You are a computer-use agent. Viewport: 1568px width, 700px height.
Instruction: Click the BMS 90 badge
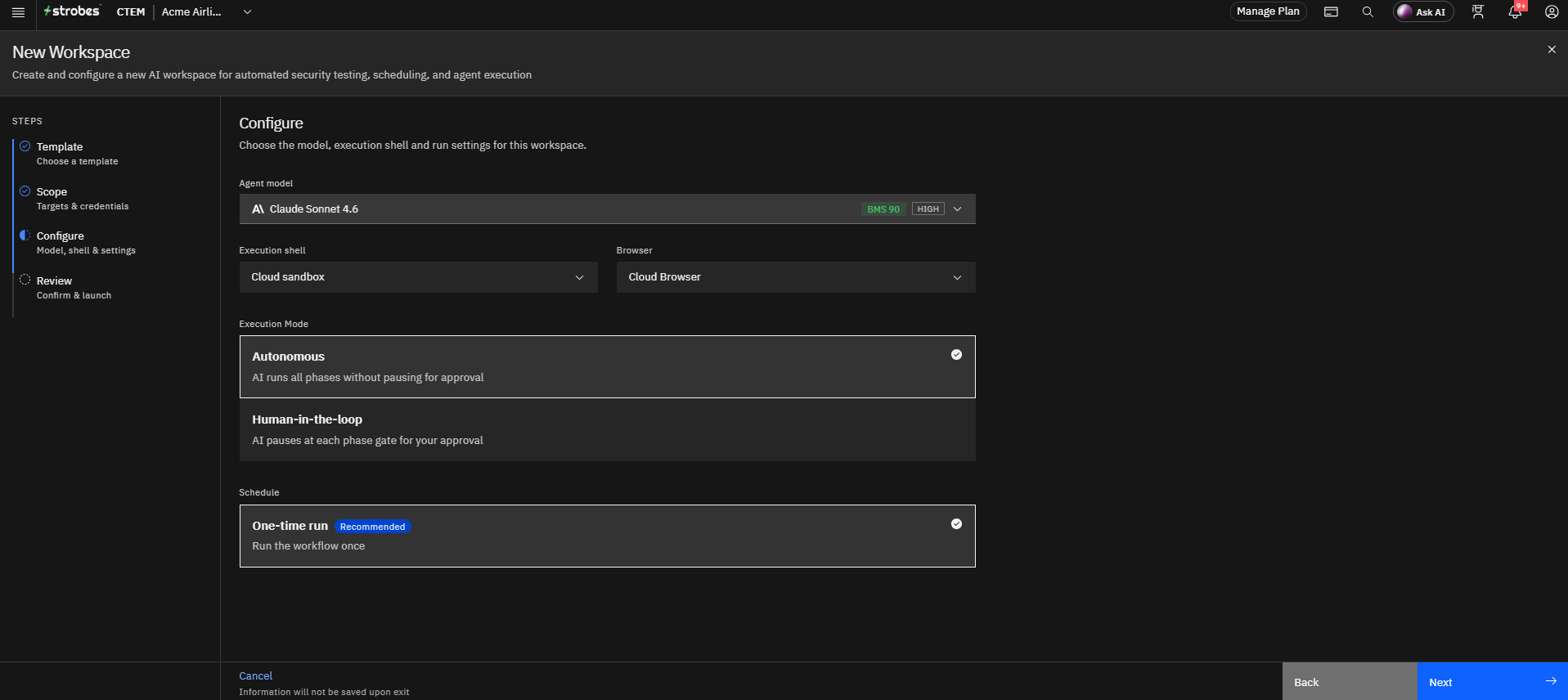(x=883, y=209)
